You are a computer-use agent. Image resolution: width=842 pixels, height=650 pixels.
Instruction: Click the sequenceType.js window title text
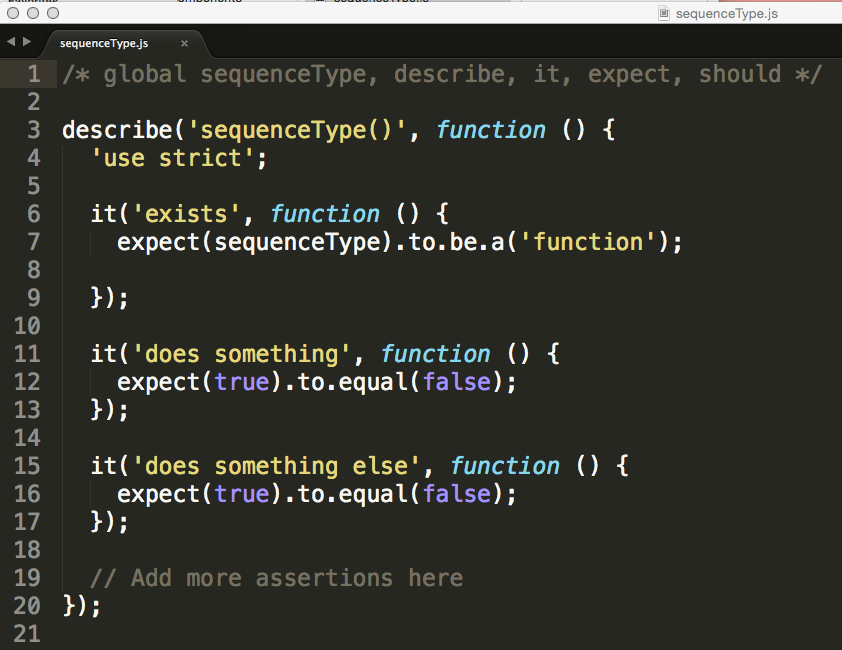(x=726, y=13)
